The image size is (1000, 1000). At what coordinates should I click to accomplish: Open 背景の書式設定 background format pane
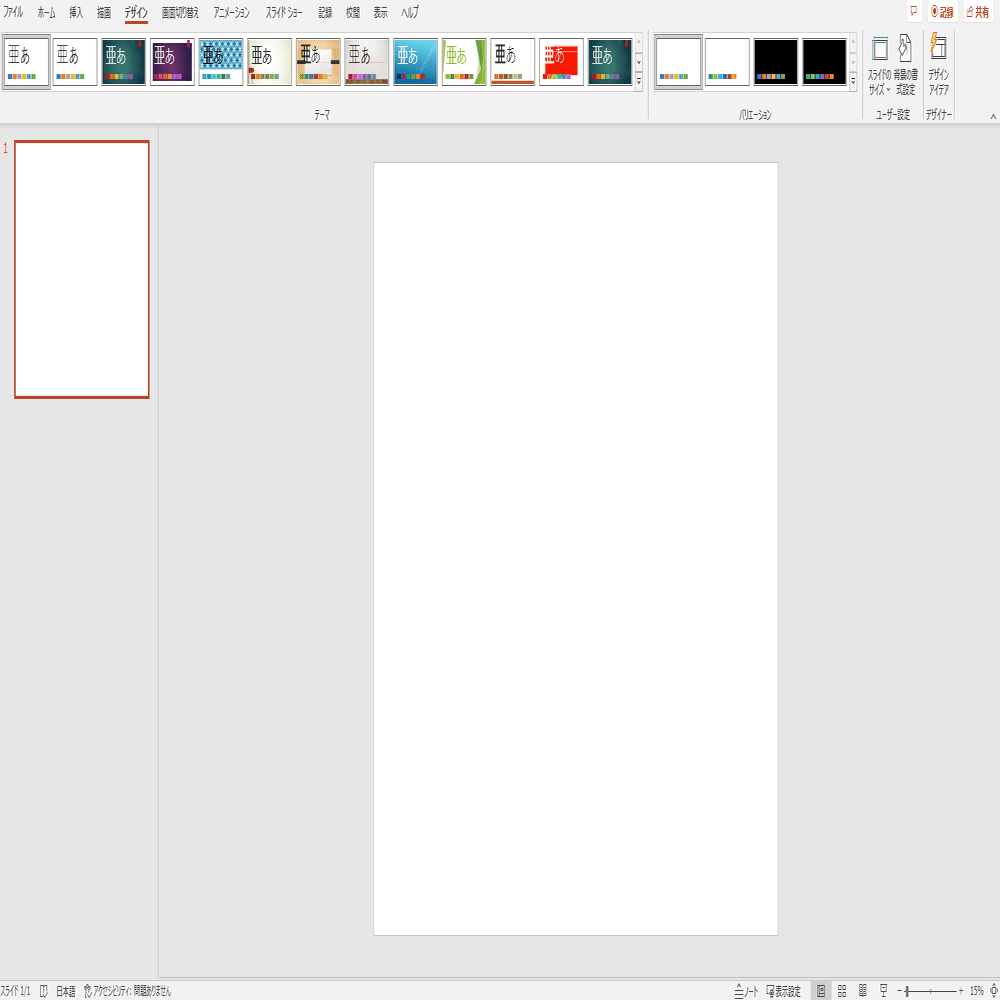906,65
